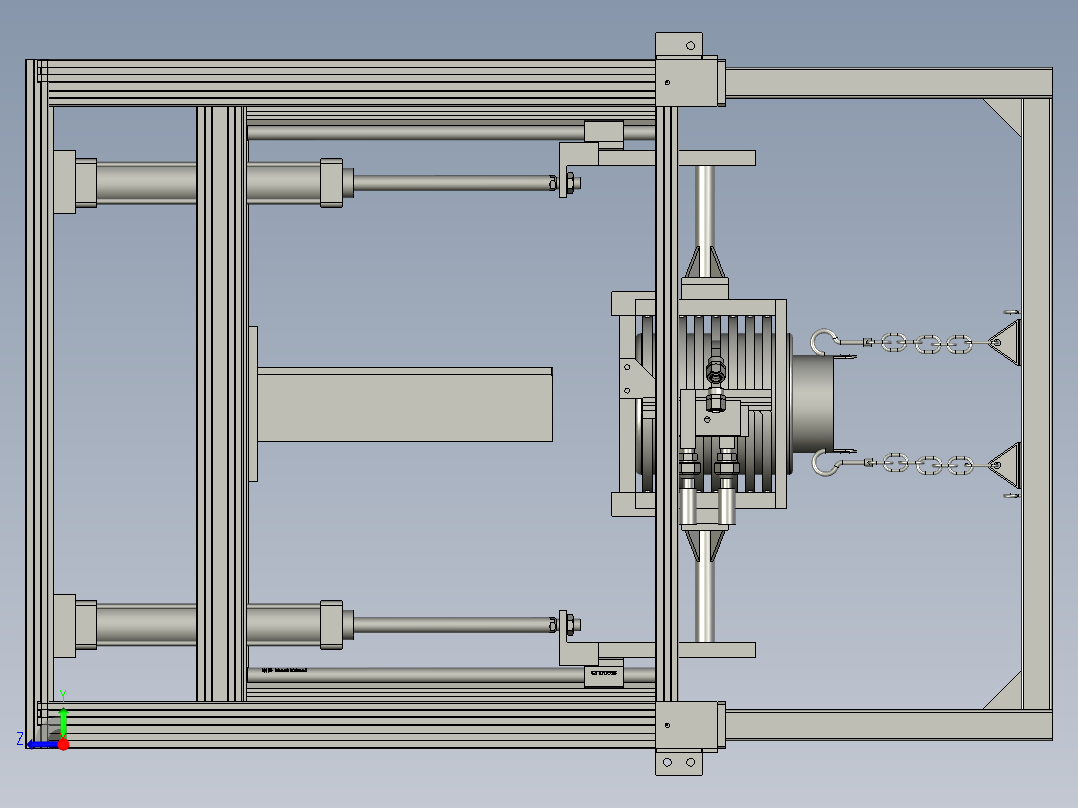Click the top tube of the right frame
Viewport: 1078px width, 808px height.
pos(889,83)
